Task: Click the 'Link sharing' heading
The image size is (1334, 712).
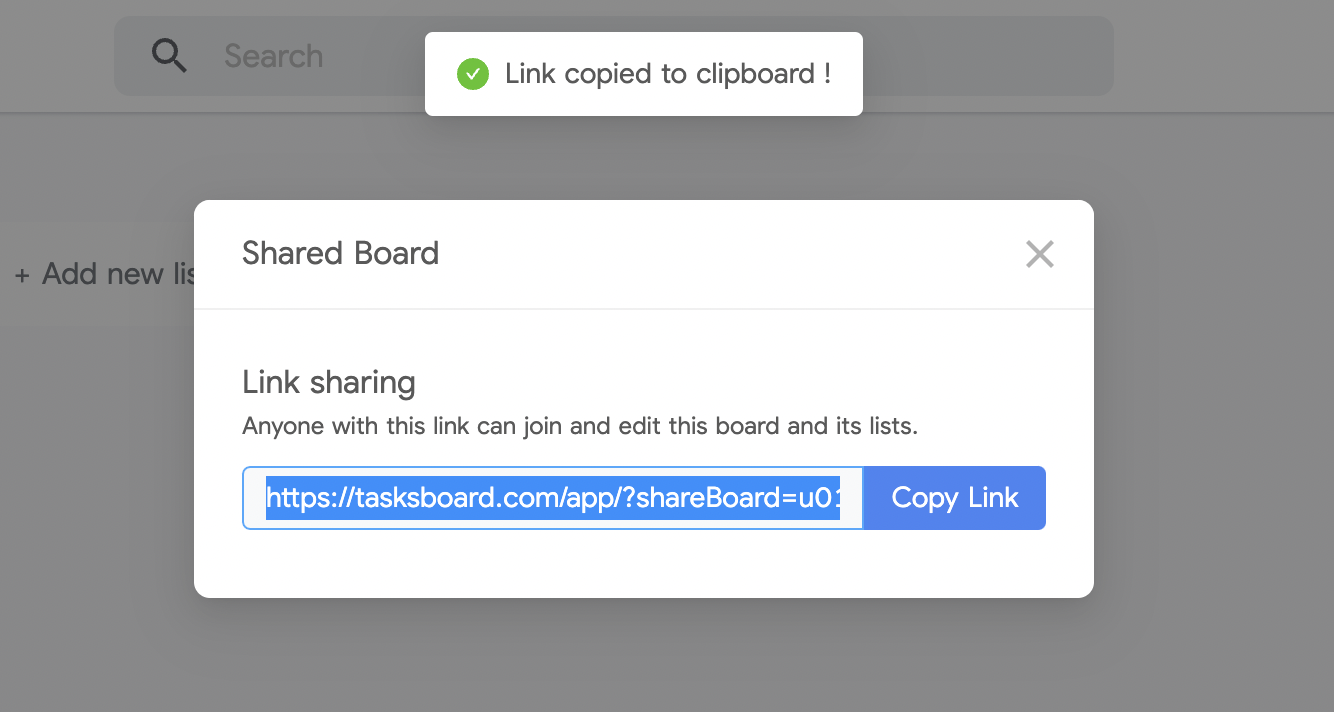Action: (x=328, y=382)
